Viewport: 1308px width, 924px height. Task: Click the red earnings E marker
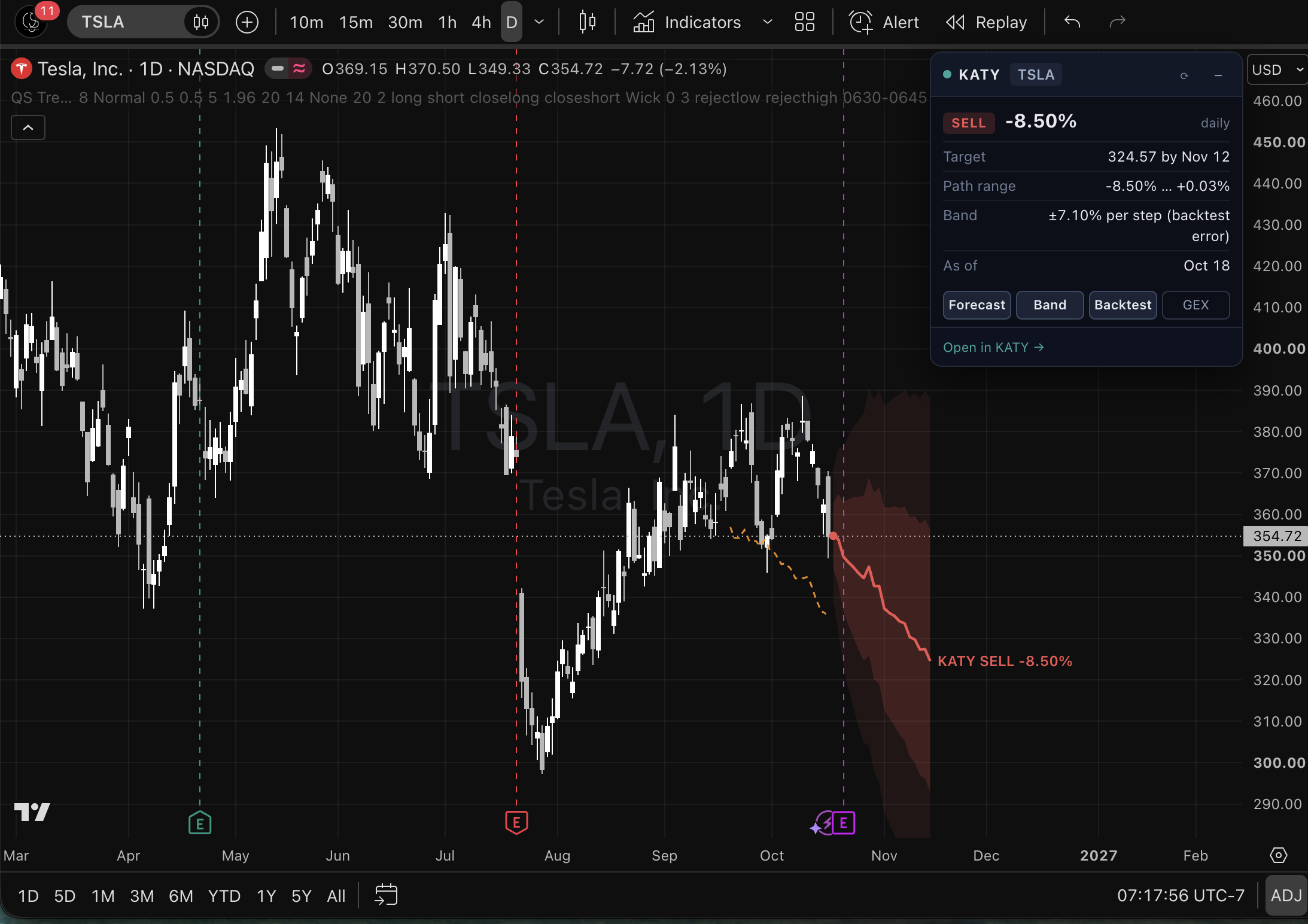[x=516, y=823]
